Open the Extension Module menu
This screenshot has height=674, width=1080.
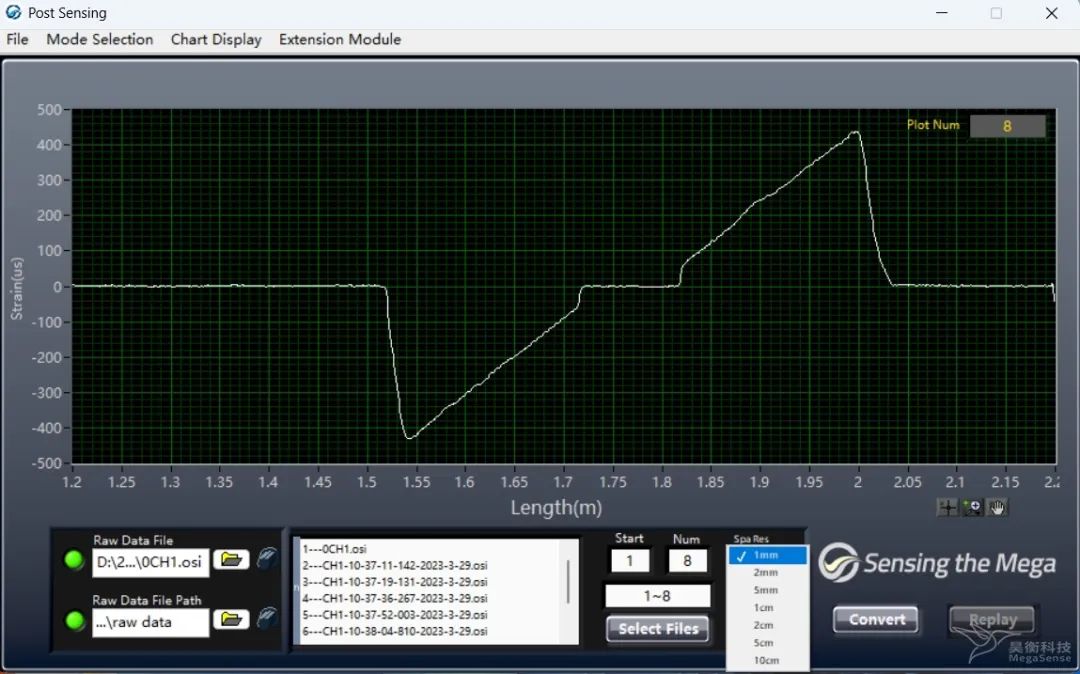(340, 39)
